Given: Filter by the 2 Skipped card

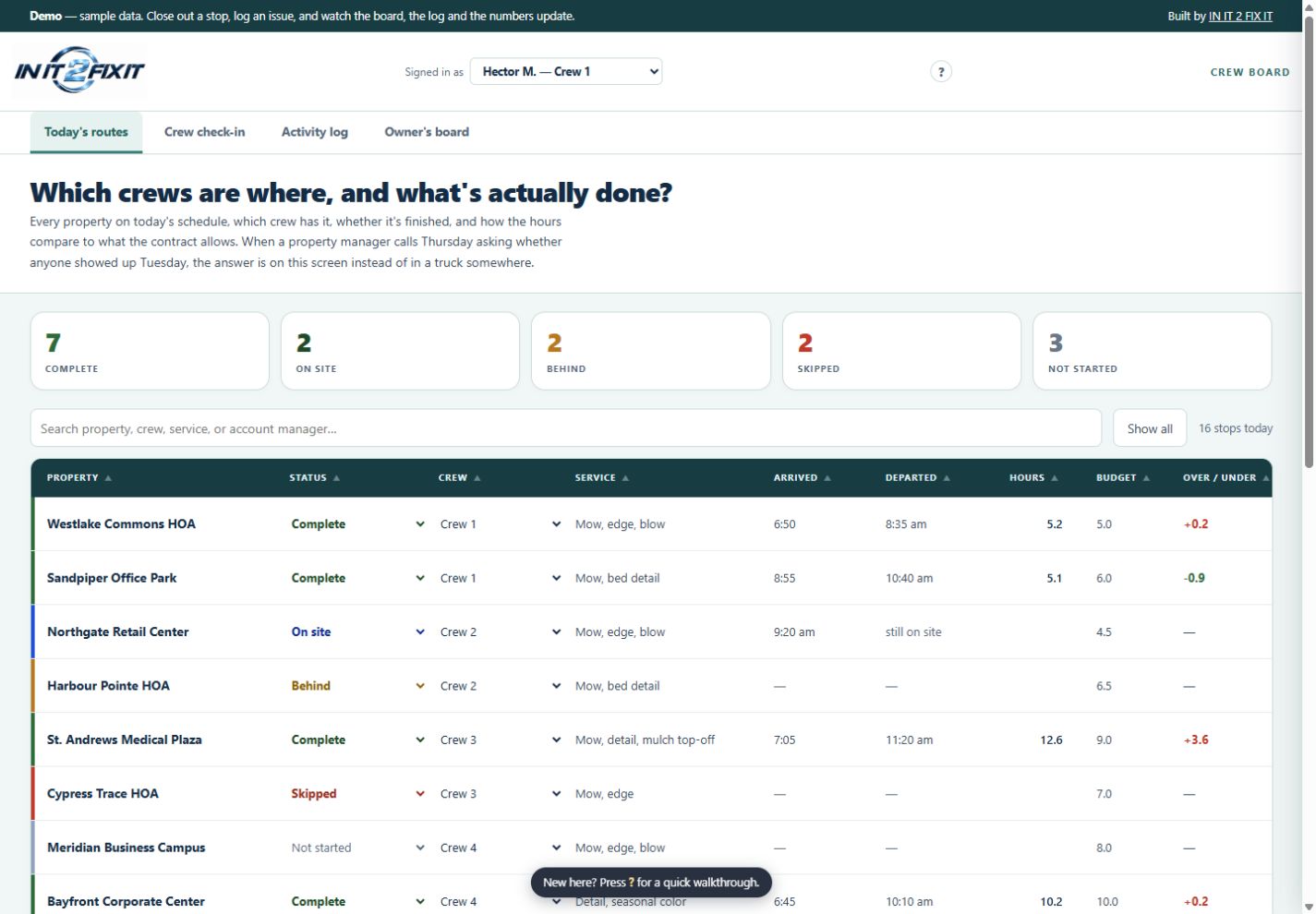Looking at the screenshot, I should (x=901, y=351).
